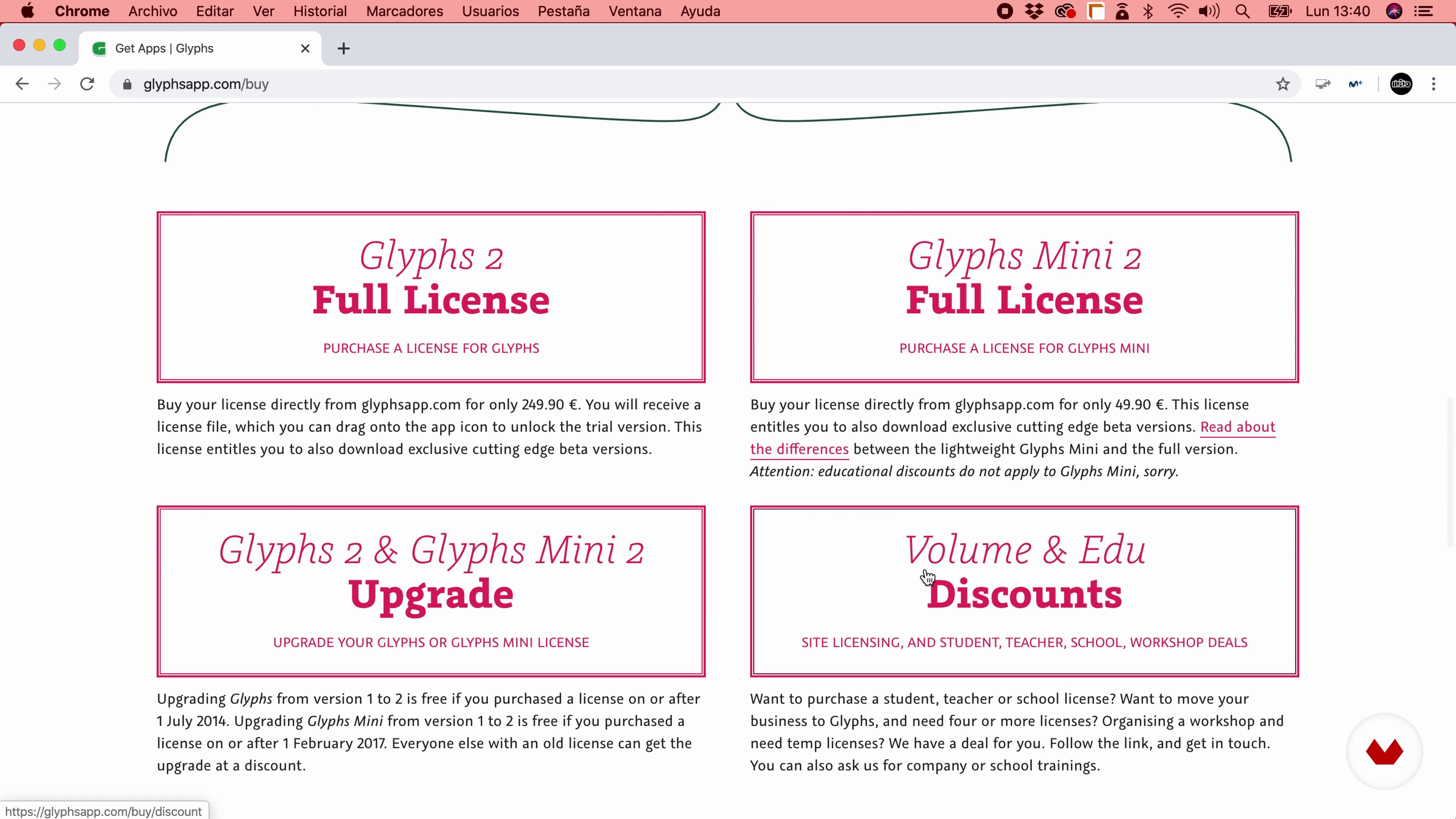Open Siri from menu bar
The height and width of the screenshot is (819, 1456).
(x=1394, y=11)
